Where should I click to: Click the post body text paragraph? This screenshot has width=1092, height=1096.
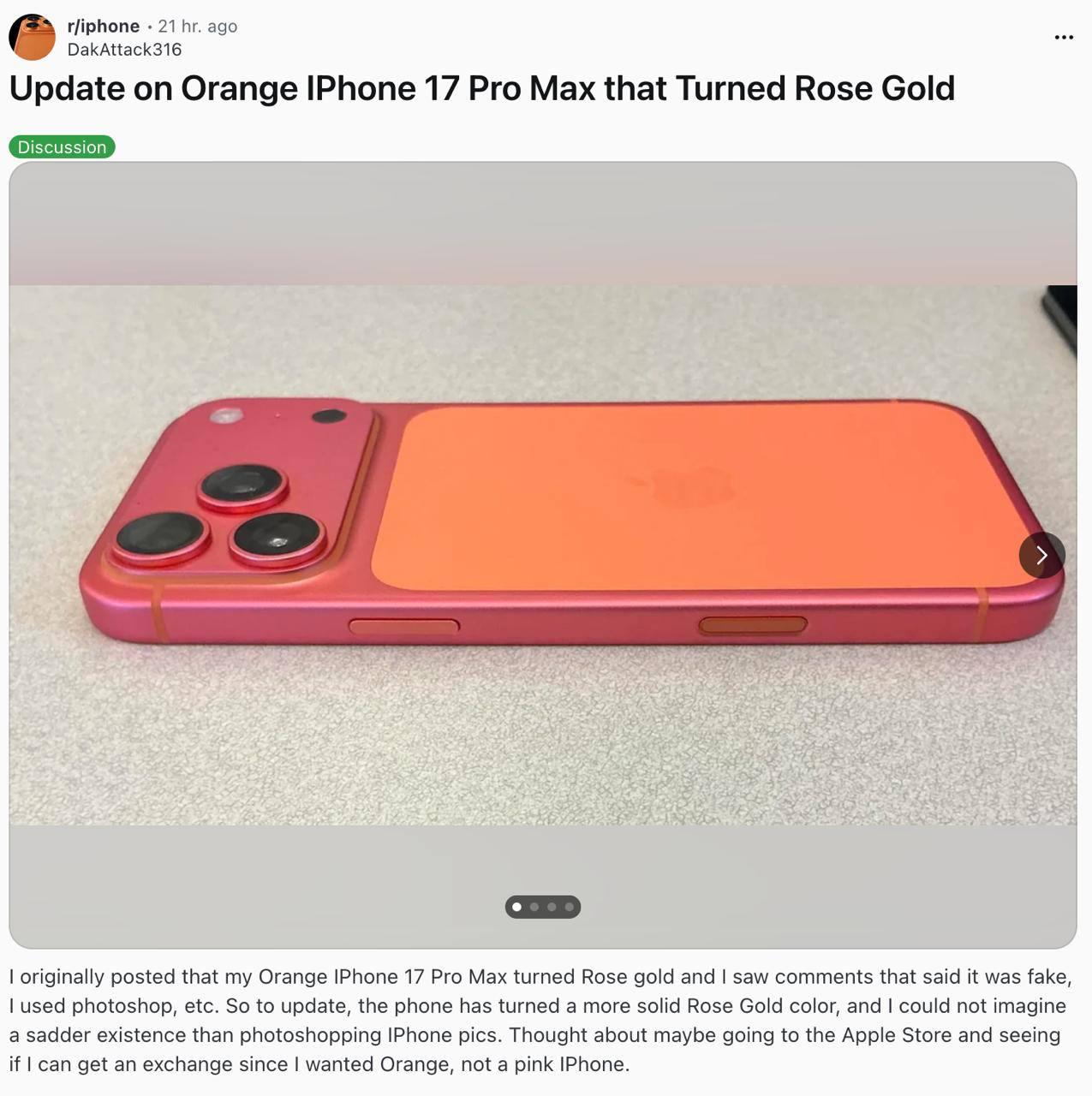pos(540,1021)
